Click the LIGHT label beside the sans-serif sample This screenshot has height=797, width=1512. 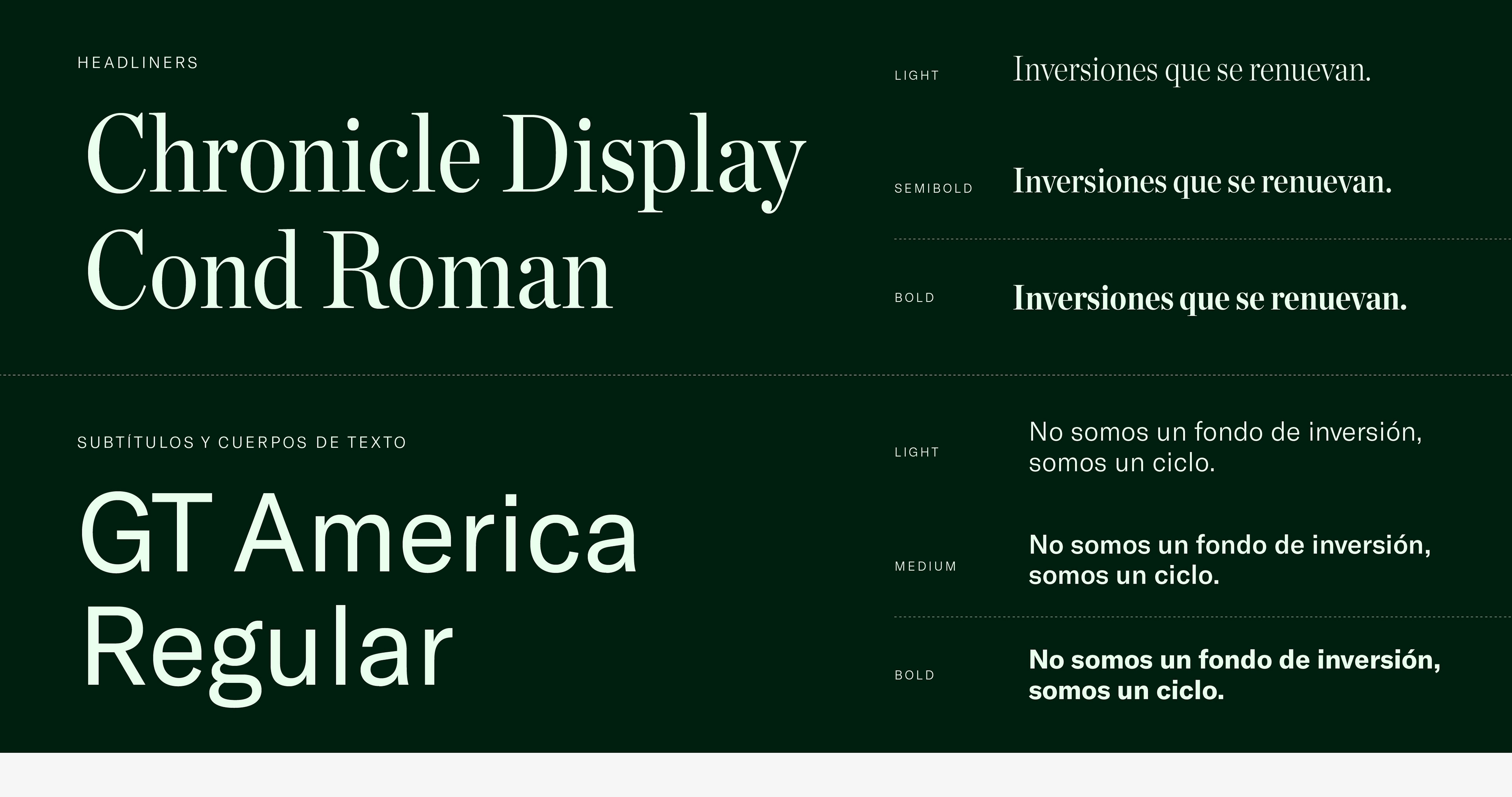(917, 453)
